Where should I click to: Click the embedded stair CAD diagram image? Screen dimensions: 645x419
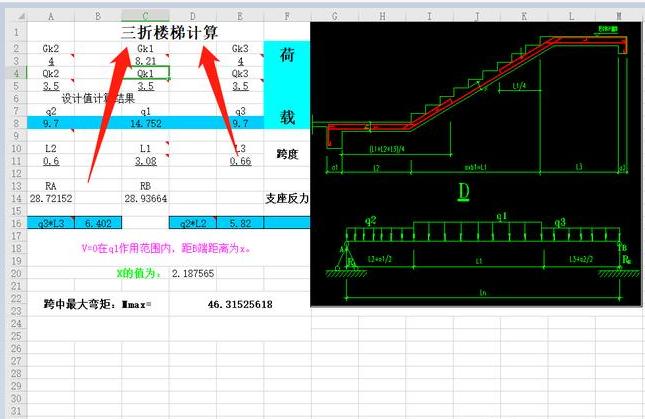click(476, 164)
